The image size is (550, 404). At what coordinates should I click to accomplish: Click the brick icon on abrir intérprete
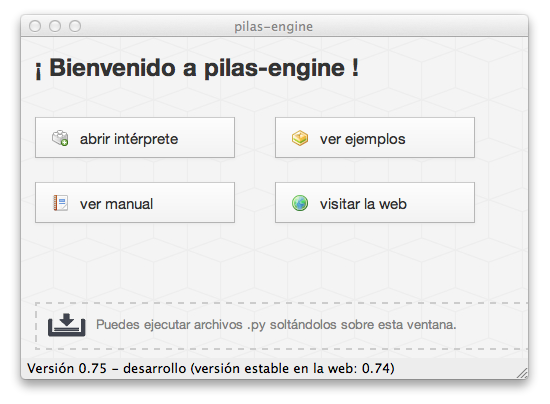(x=60, y=138)
